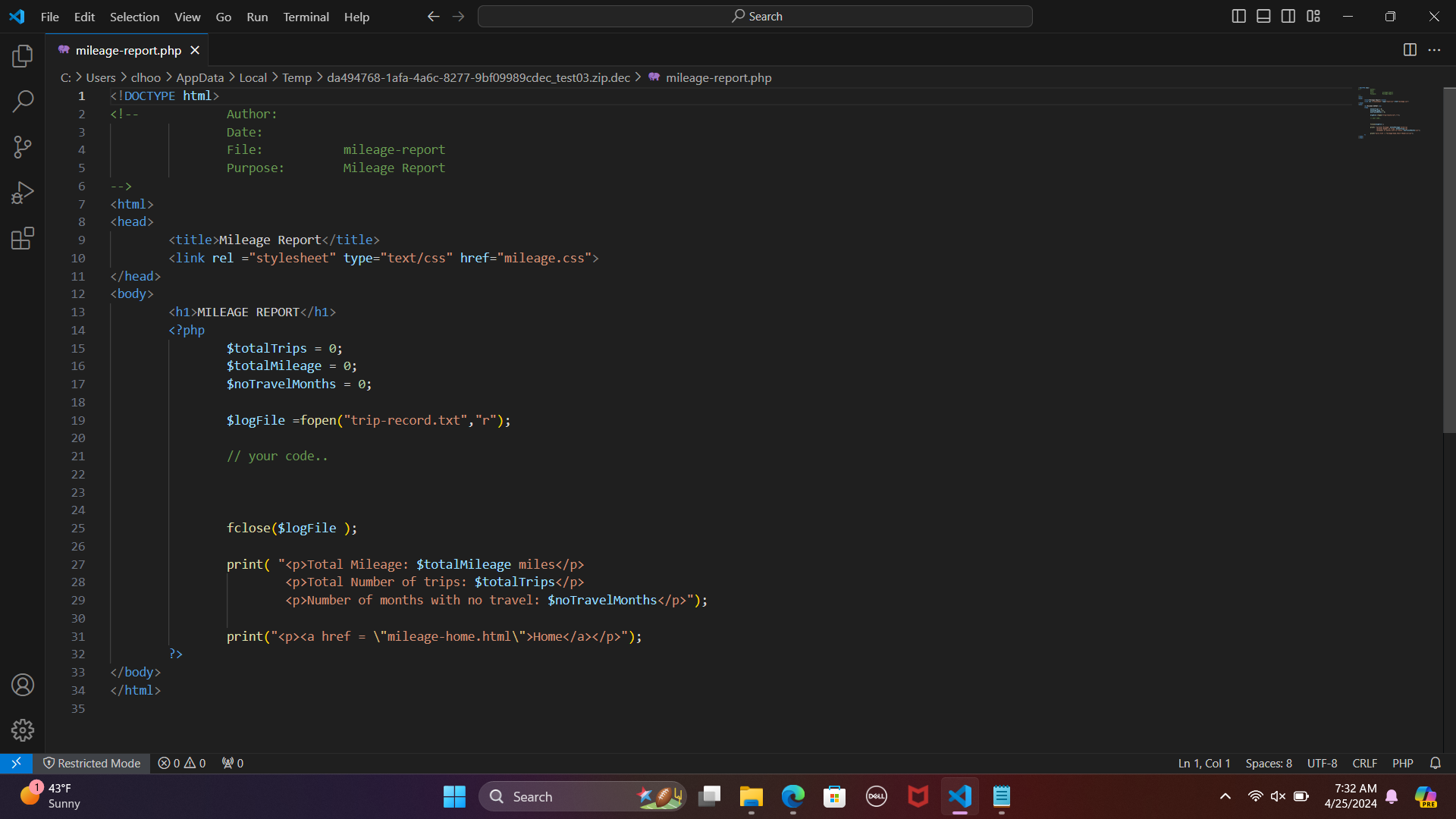Open the Extensions view
The width and height of the screenshot is (1456, 819).
click(22, 237)
